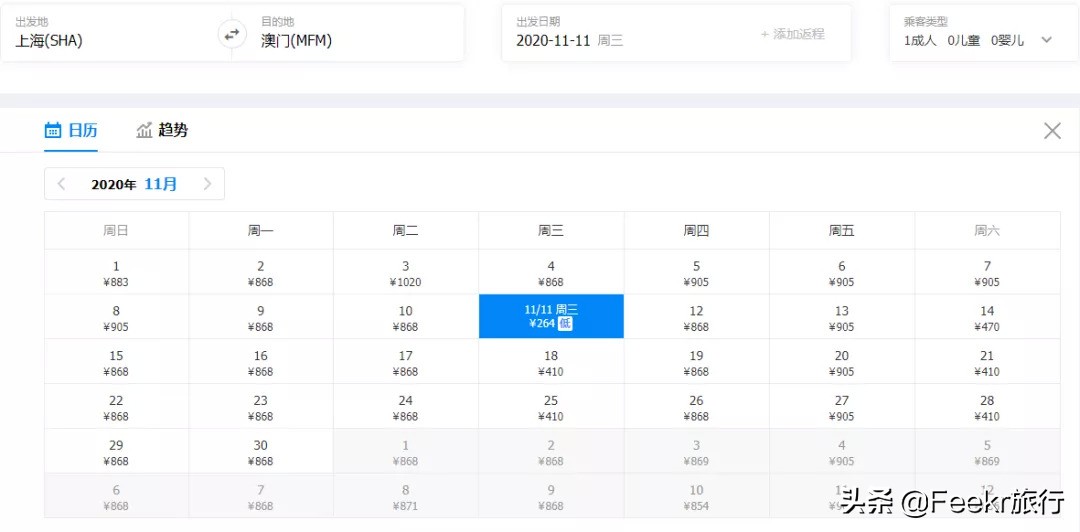Select November 16 priced ¥868
The height and width of the screenshot is (532, 1080).
click(261, 362)
